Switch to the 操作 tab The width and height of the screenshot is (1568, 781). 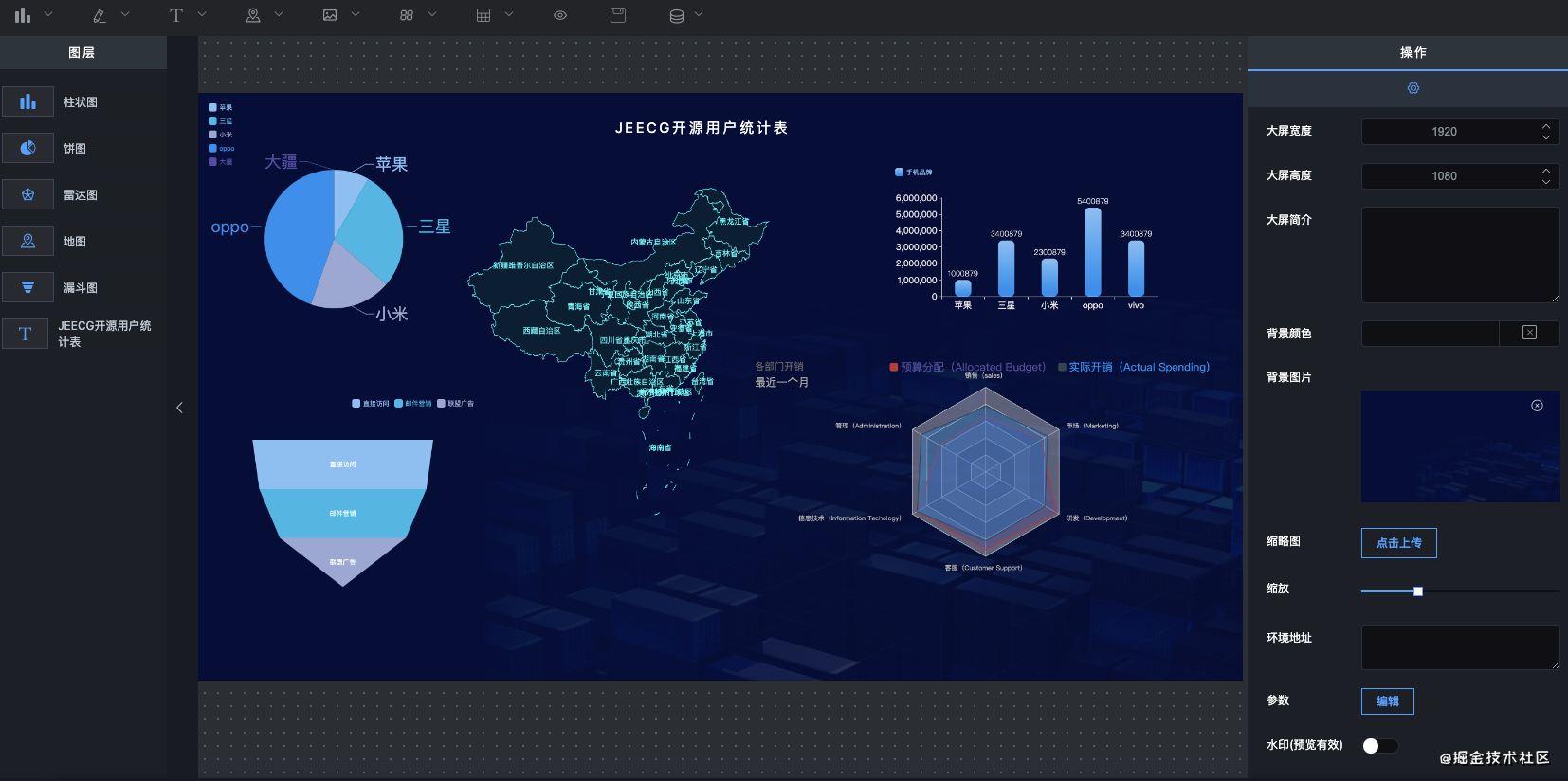(1413, 53)
